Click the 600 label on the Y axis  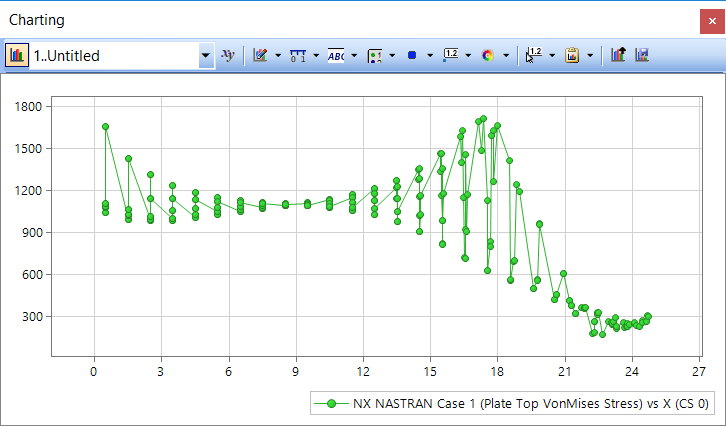coord(31,275)
